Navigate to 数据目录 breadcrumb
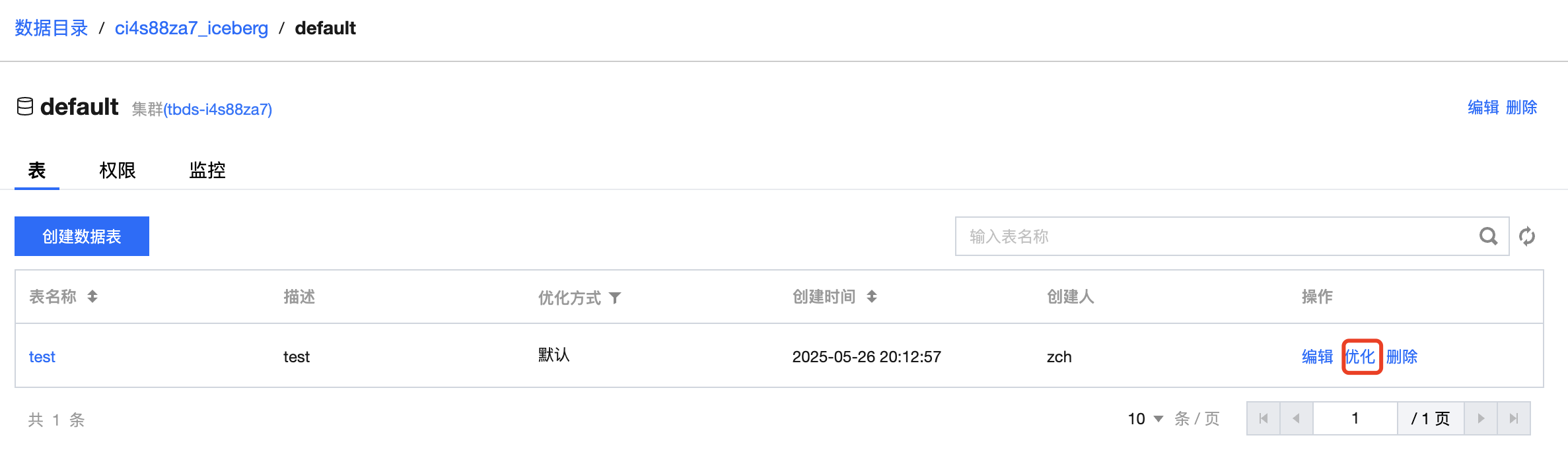 click(52, 28)
